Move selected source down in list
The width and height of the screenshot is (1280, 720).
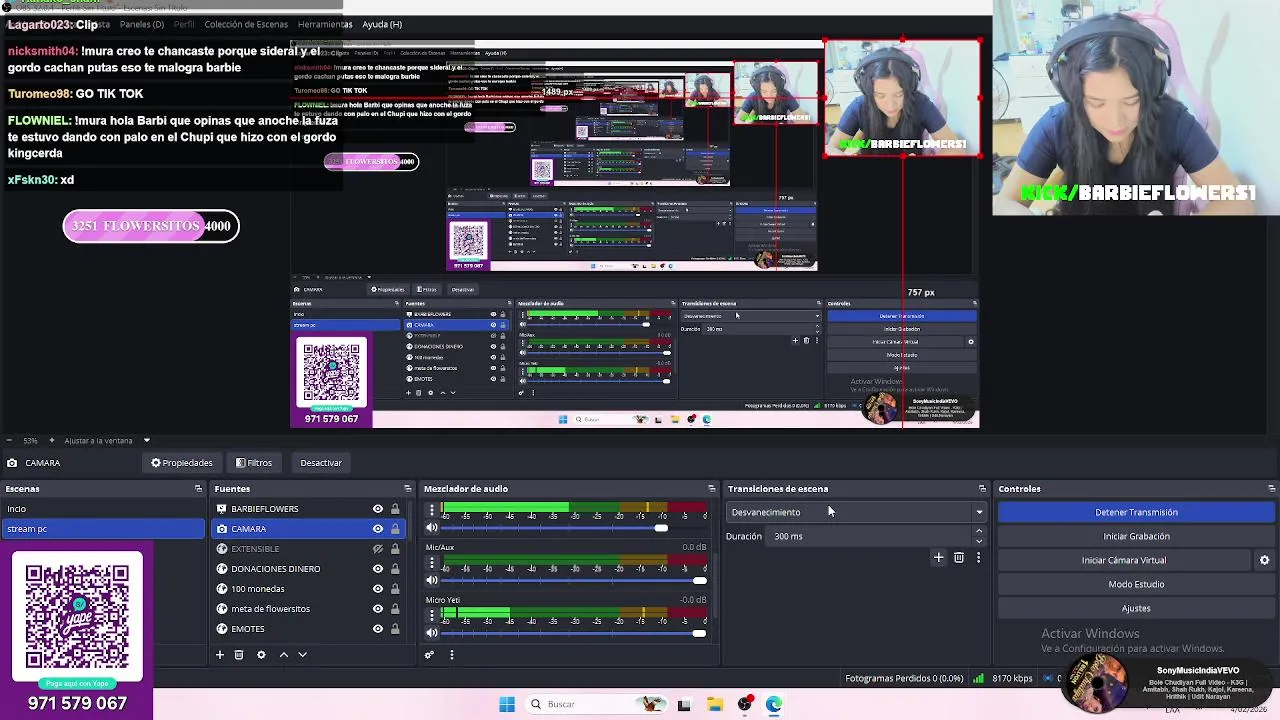302,655
